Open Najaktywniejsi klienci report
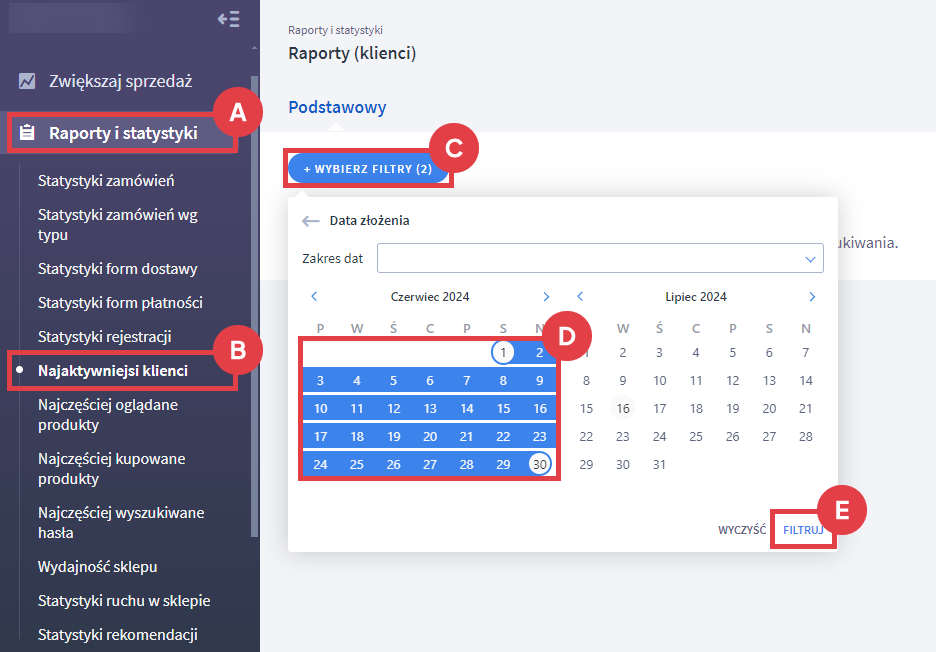 112,371
